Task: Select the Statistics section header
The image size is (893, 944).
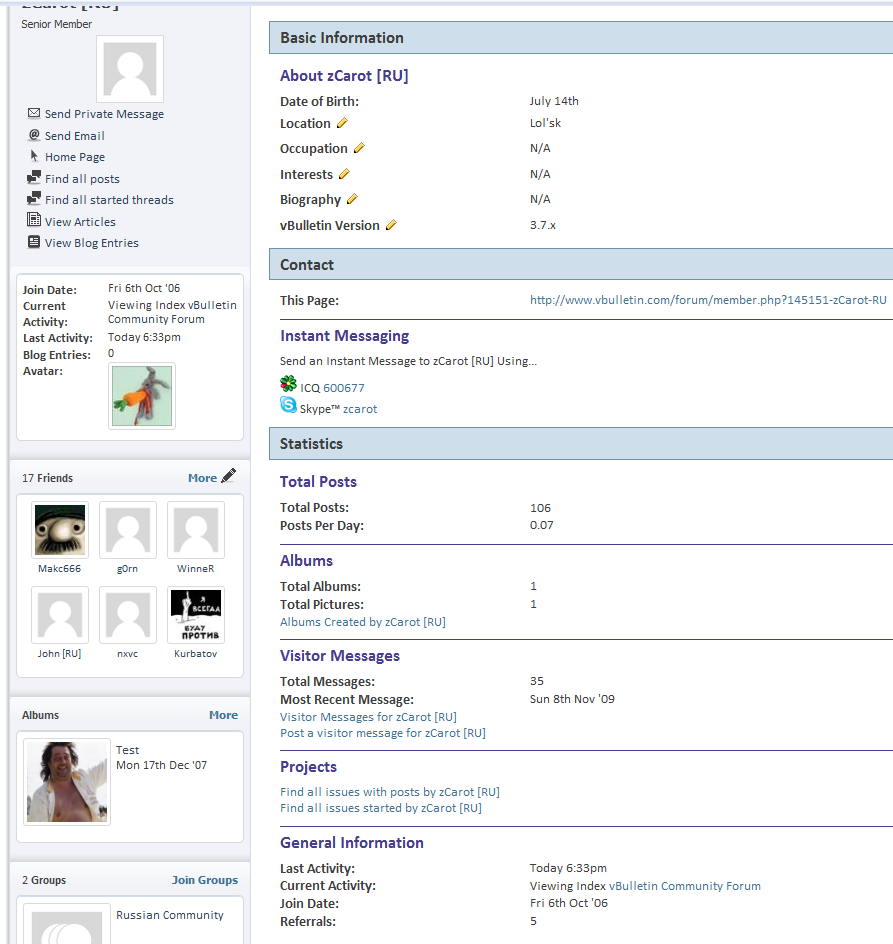Action: pos(581,444)
